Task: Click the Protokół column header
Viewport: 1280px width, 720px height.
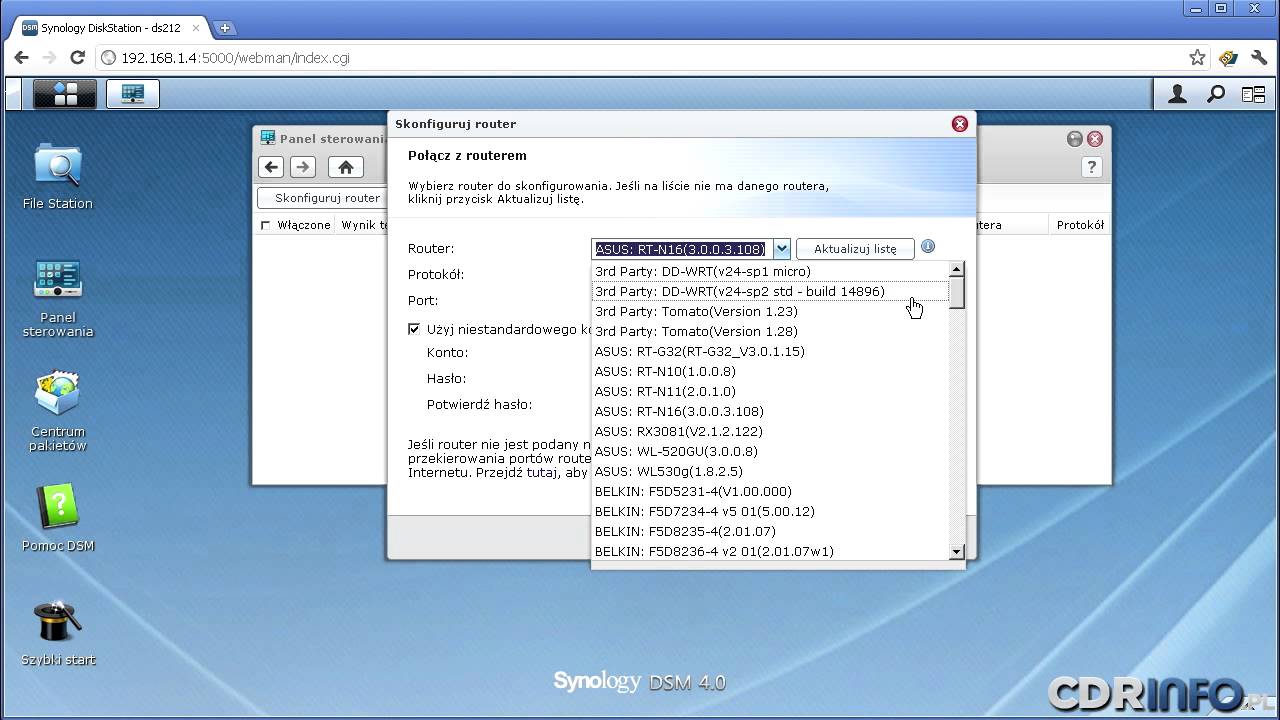Action: pos(1080,225)
